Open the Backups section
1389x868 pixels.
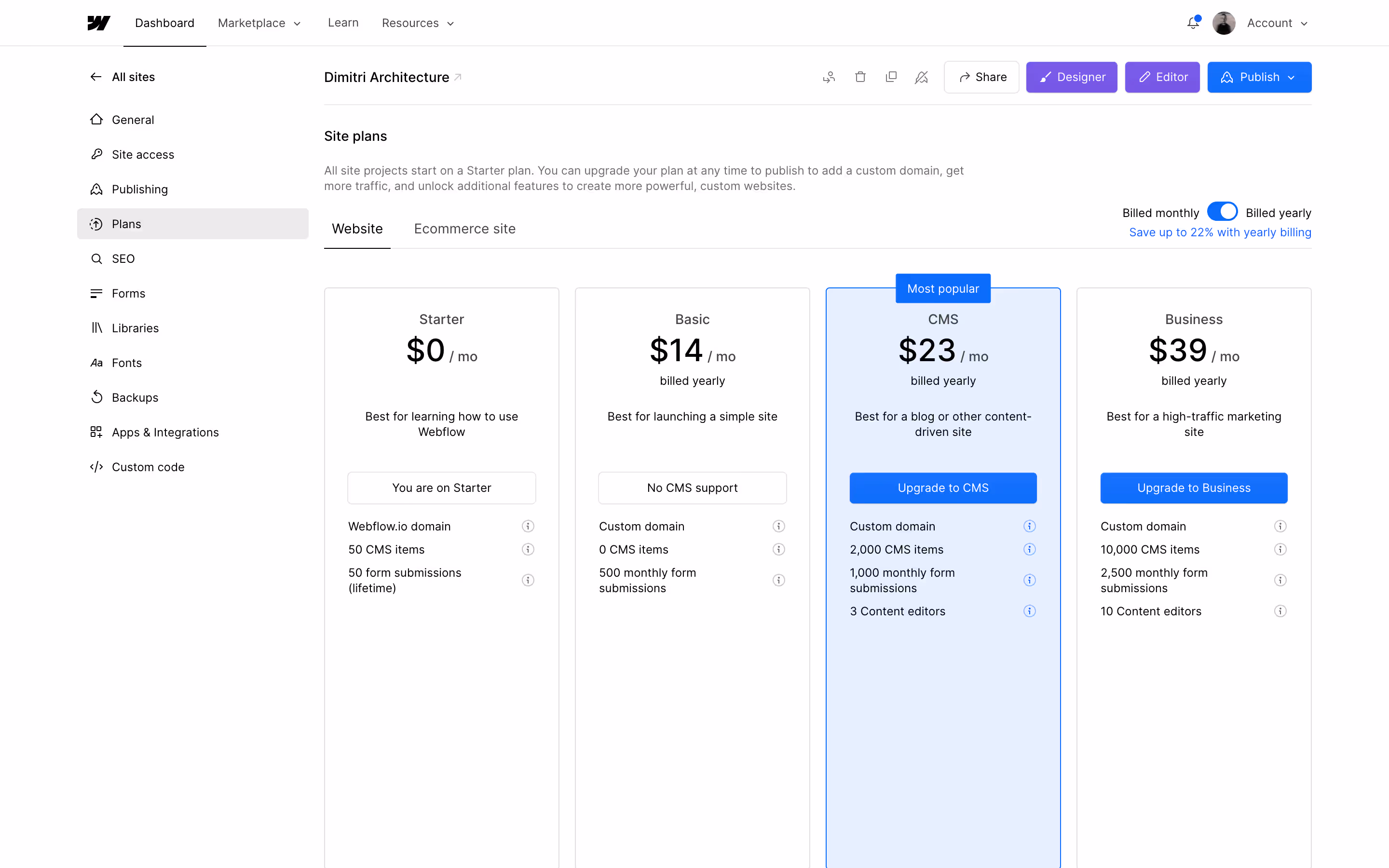coord(135,397)
